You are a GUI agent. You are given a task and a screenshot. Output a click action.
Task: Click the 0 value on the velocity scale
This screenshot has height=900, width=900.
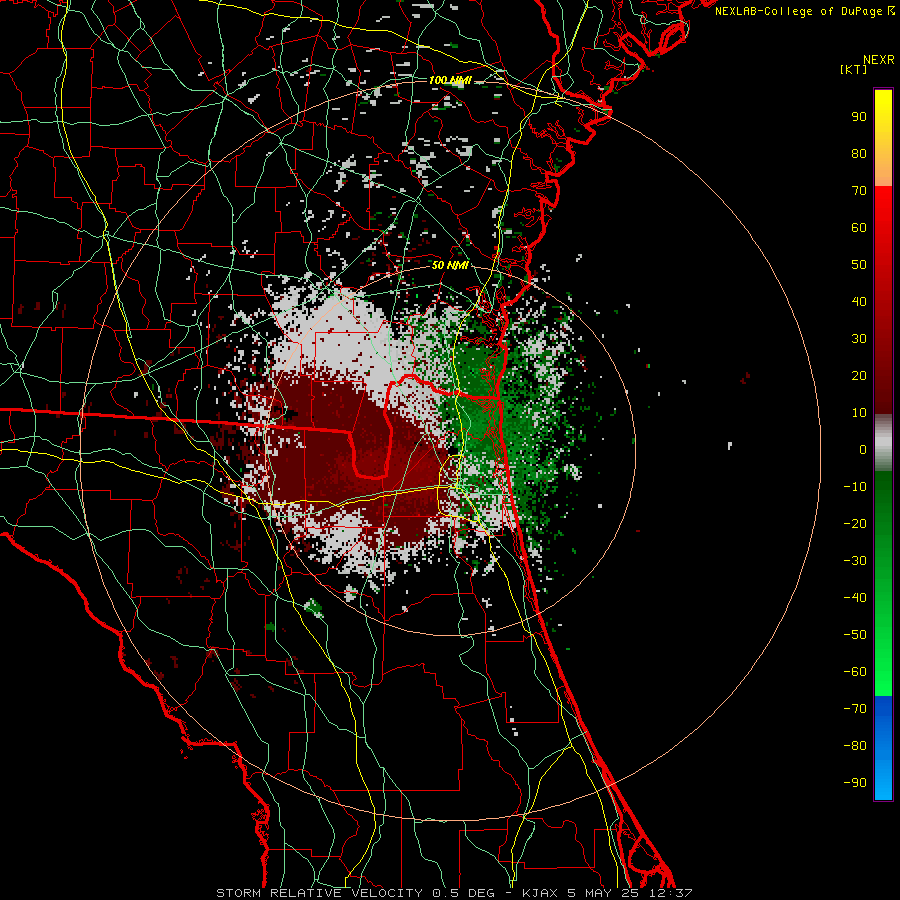pos(863,450)
